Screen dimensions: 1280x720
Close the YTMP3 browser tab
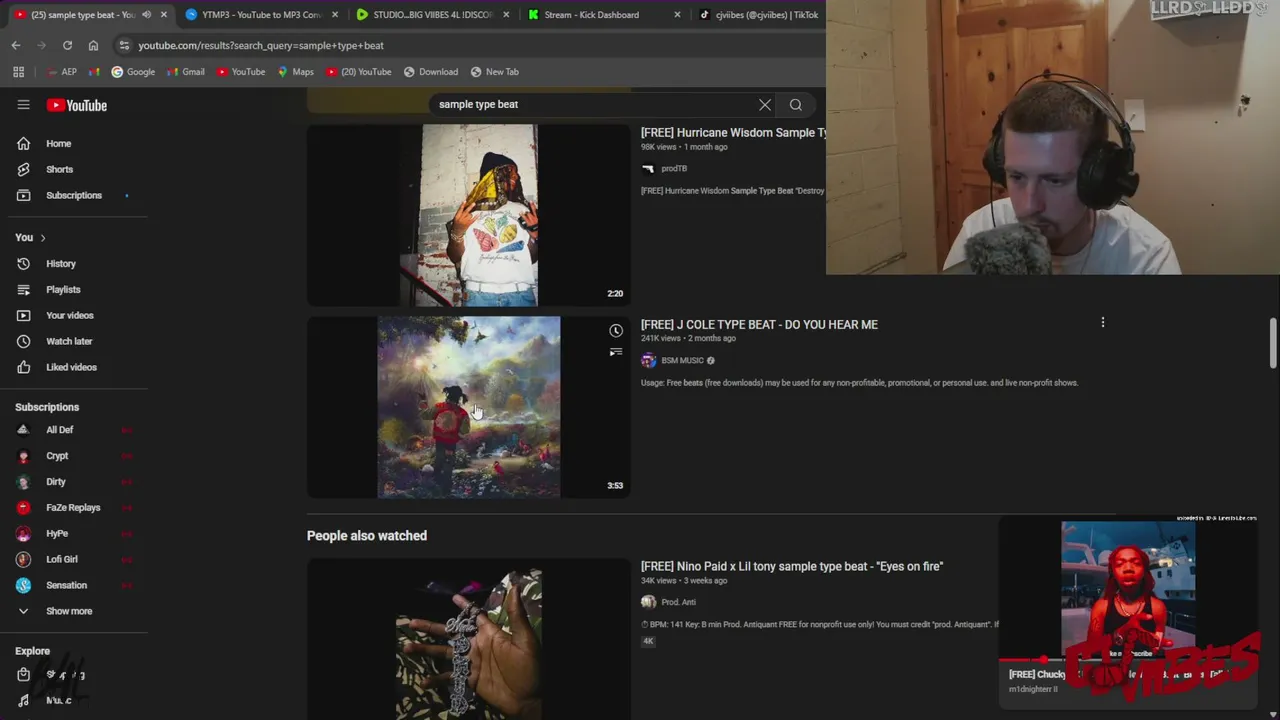335,15
